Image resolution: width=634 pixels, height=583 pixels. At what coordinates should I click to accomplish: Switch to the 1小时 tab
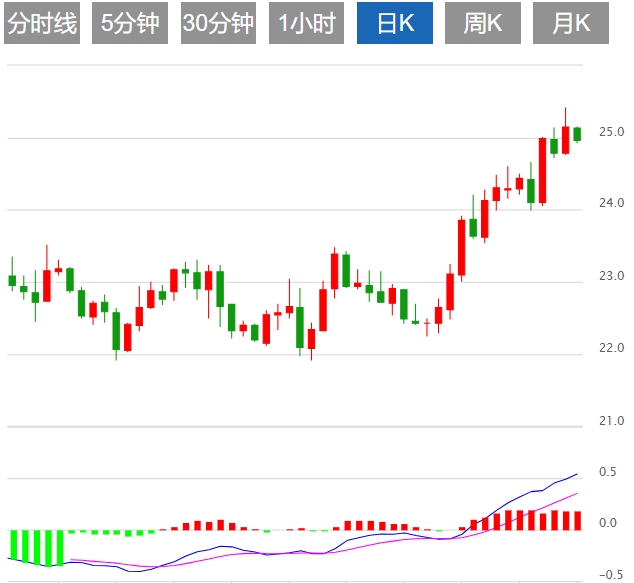pyautogui.click(x=306, y=24)
